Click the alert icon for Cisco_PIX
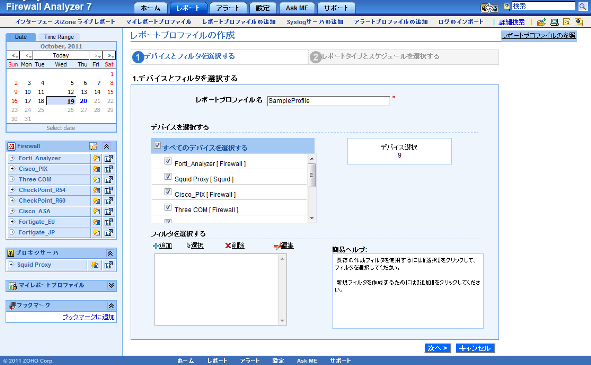 [x=96, y=169]
